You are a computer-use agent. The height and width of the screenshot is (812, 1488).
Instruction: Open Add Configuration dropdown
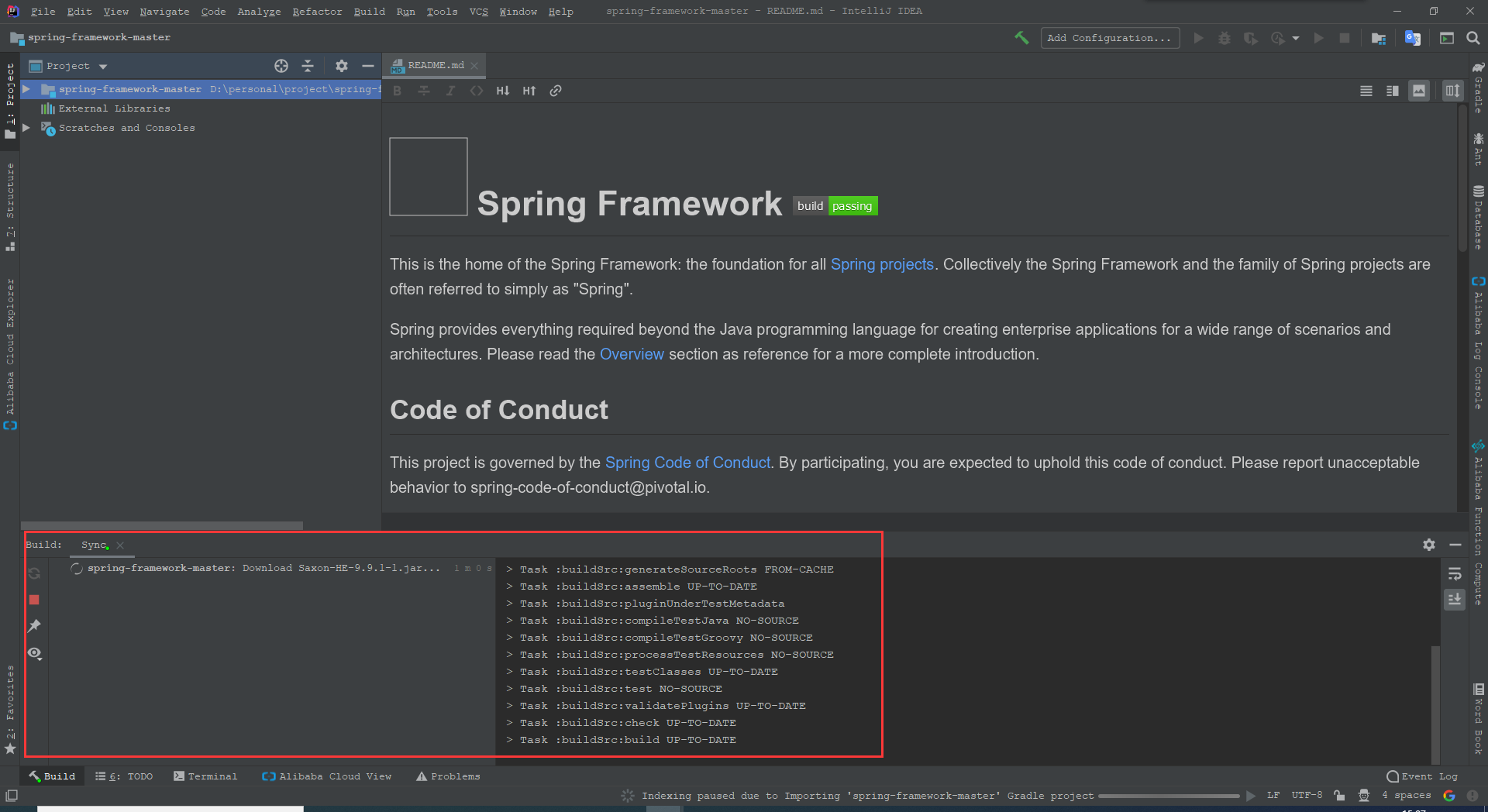point(1110,38)
